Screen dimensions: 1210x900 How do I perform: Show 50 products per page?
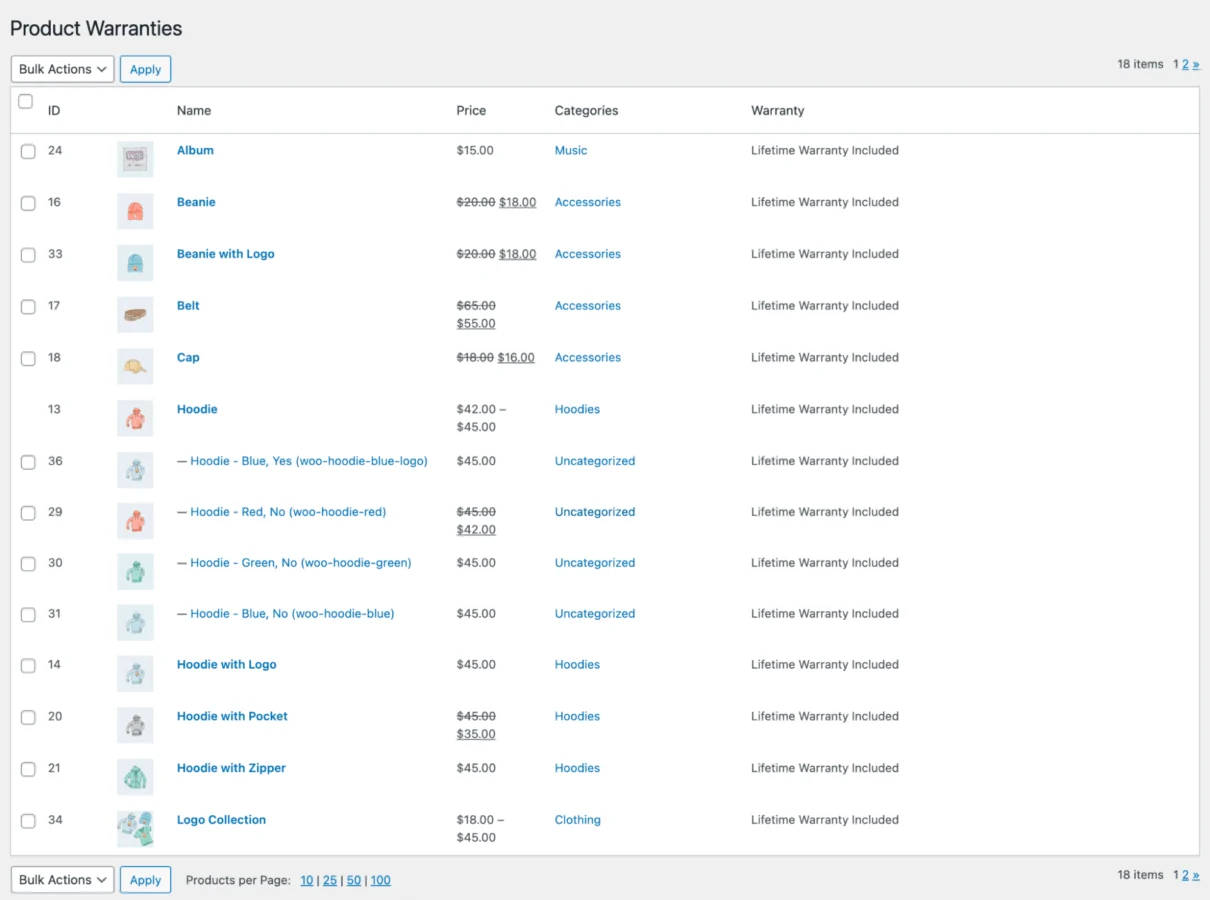(354, 881)
